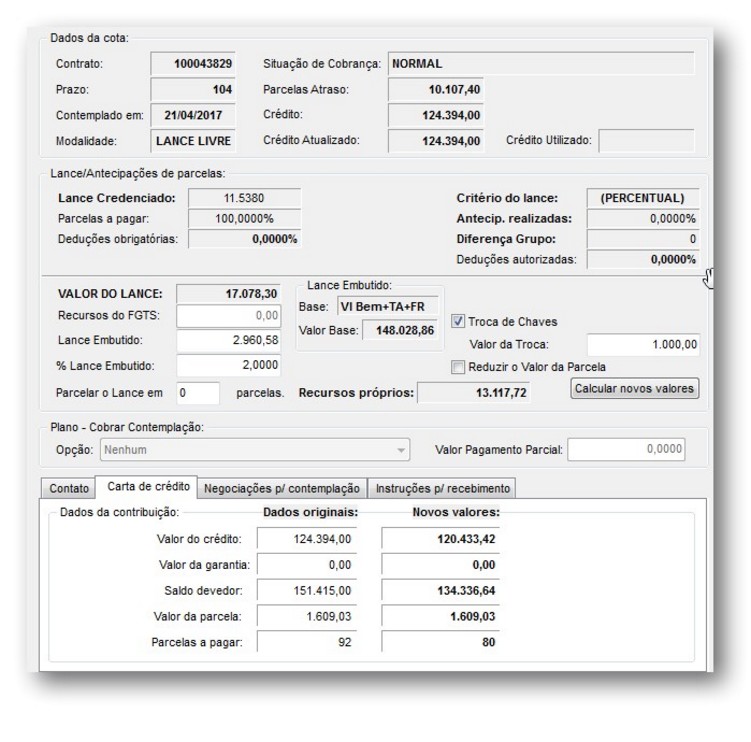Click the Lance Embutido value field 2.960,58
The height and width of the screenshot is (742, 751).
pyautogui.click(x=228, y=341)
